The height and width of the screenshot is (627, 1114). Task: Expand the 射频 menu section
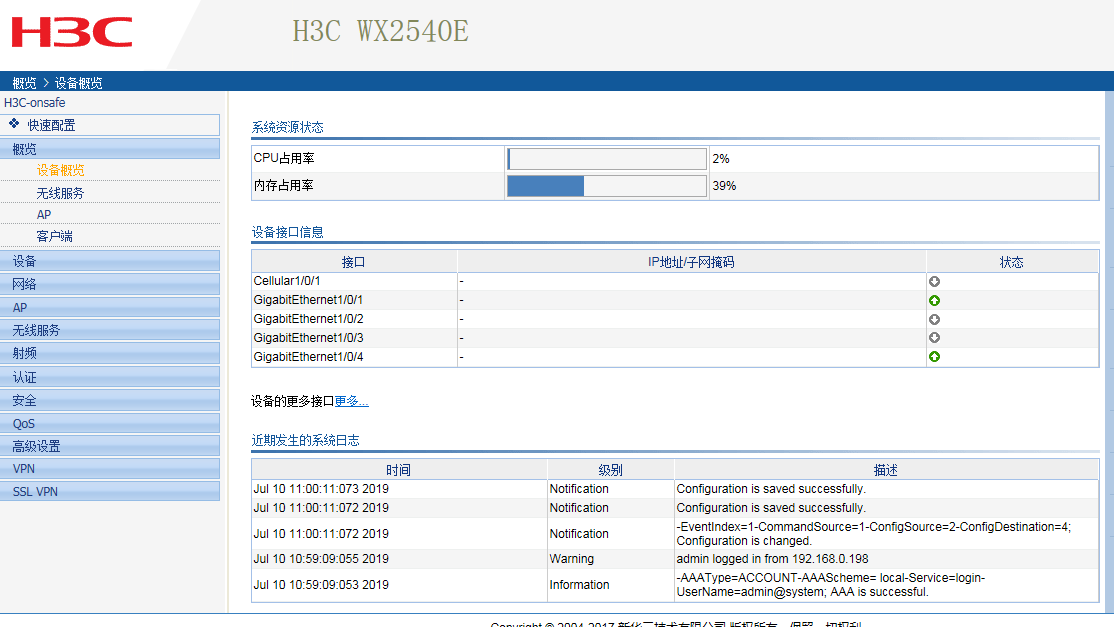[110, 353]
